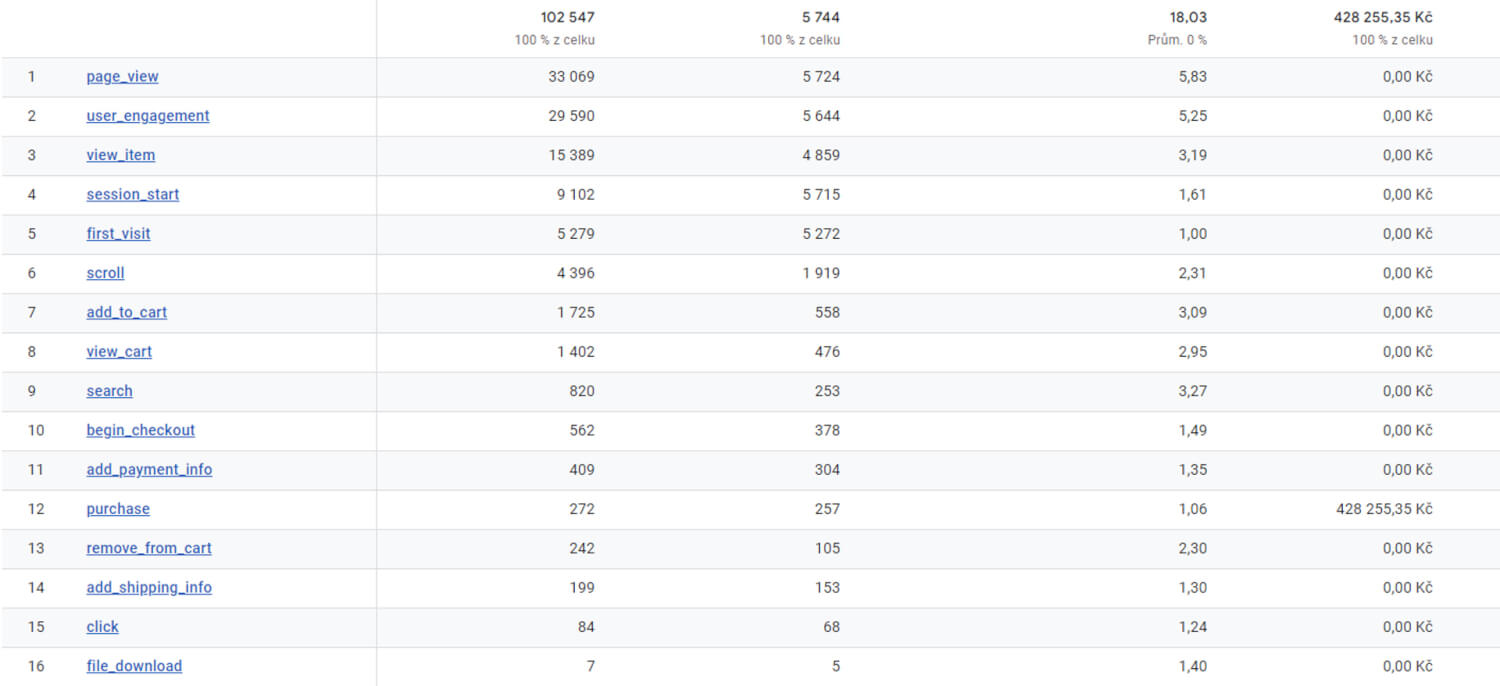Open the scroll event details
This screenshot has width=1500, height=686.
pos(105,272)
